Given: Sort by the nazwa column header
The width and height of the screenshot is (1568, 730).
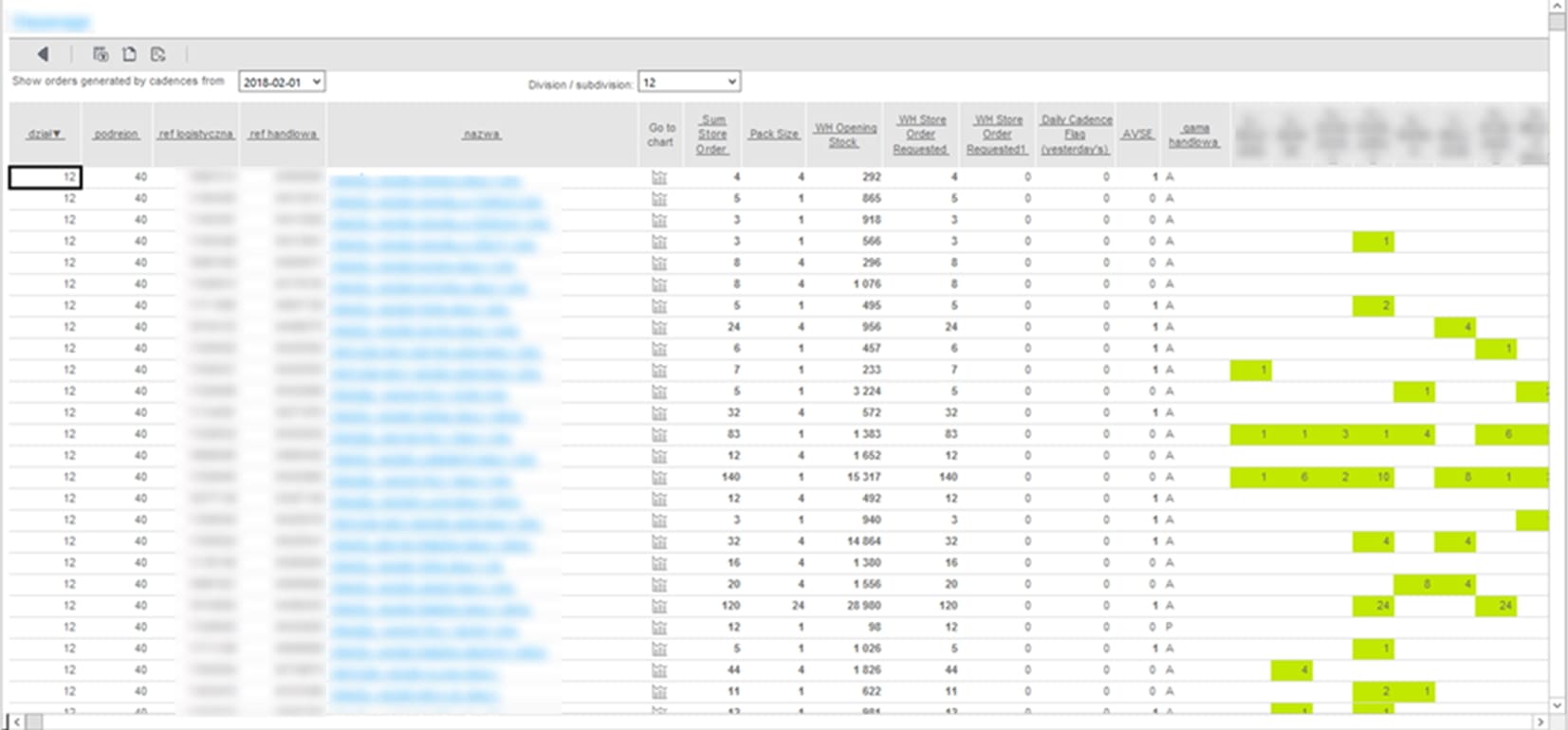Looking at the screenshot, I should (482, 135).
